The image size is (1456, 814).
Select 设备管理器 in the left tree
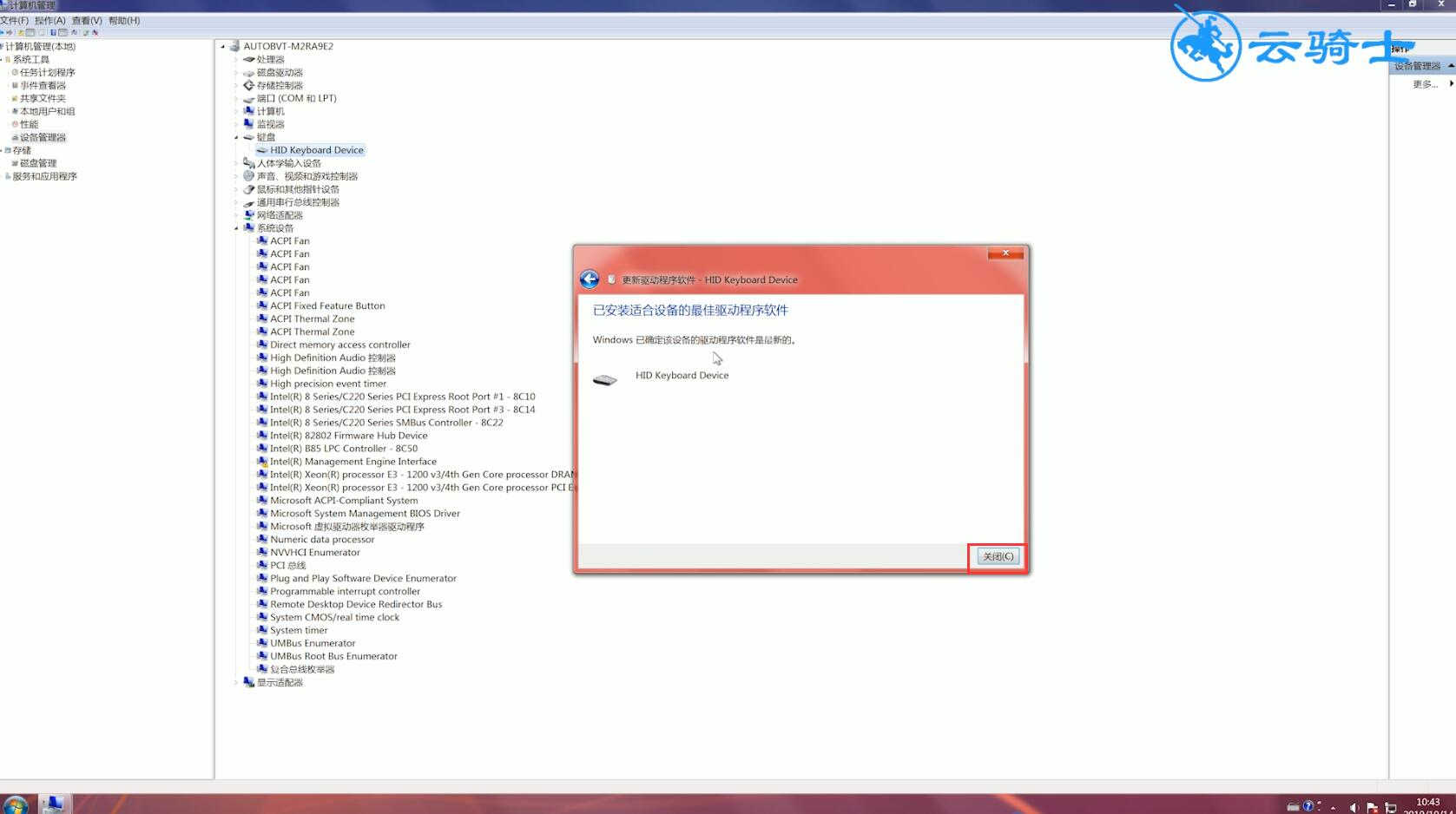[x=43, y=137]
